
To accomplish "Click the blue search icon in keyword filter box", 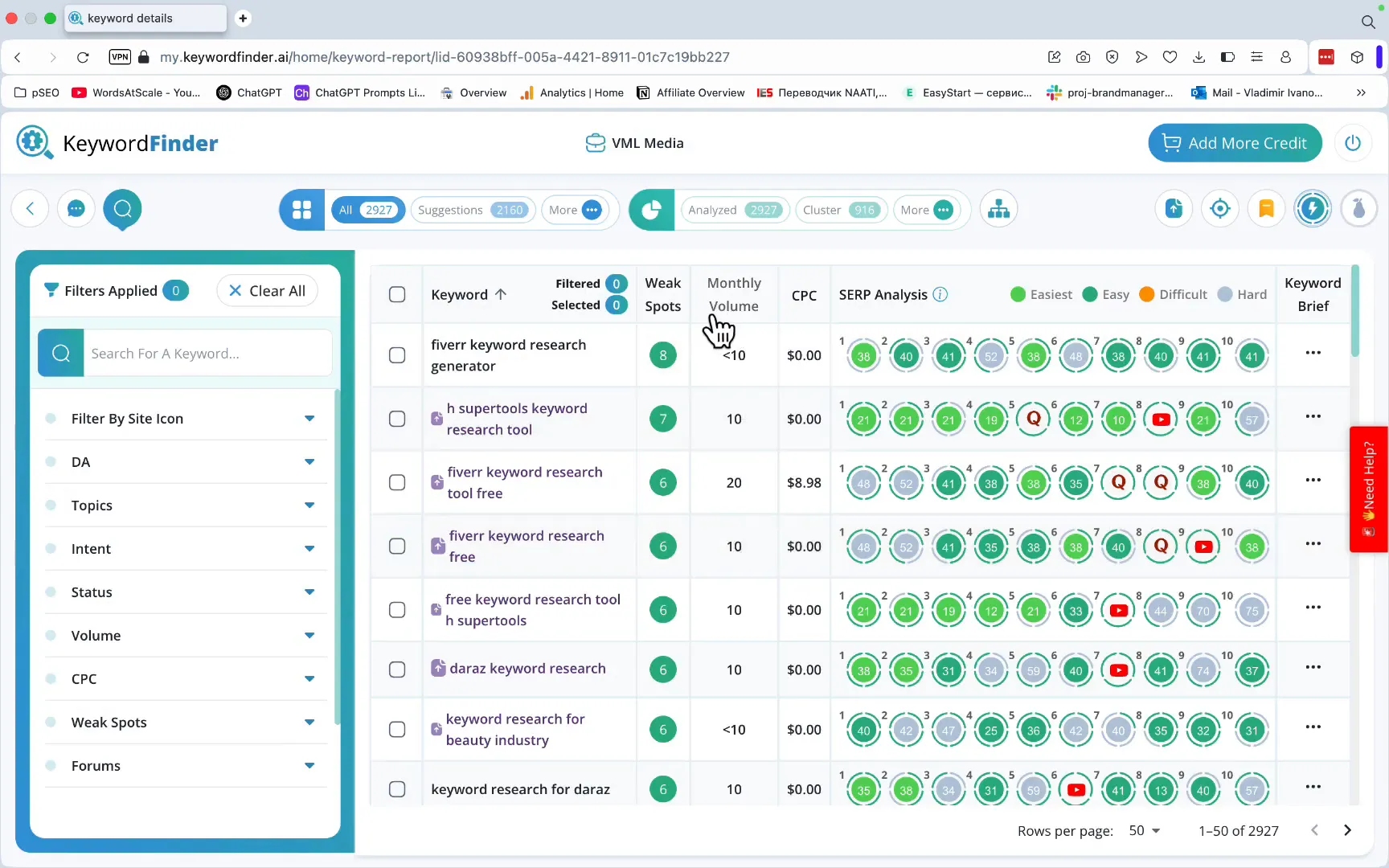I will (x=61, y=353).
